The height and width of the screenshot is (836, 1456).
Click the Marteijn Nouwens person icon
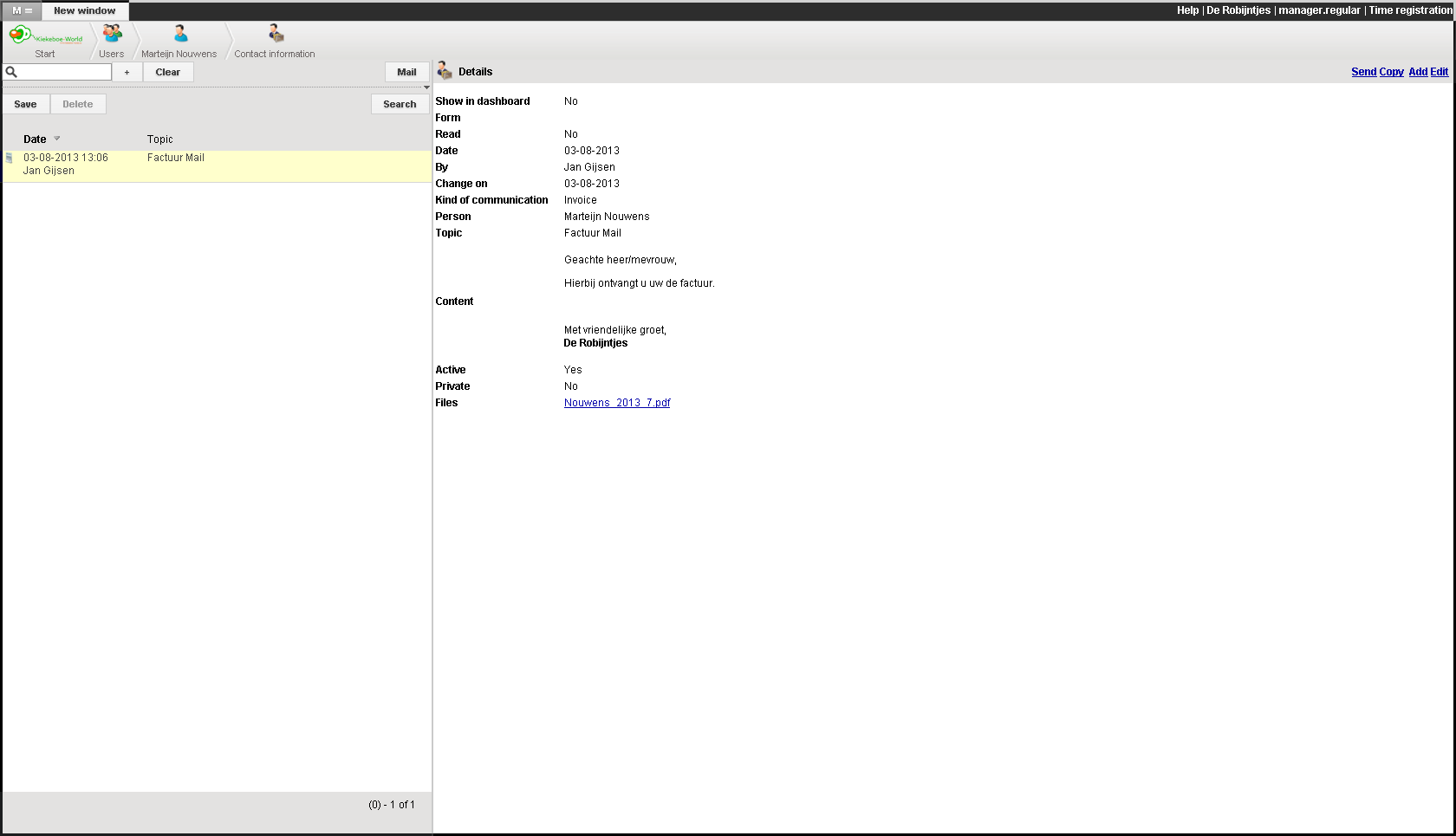[x=180, y=34]
